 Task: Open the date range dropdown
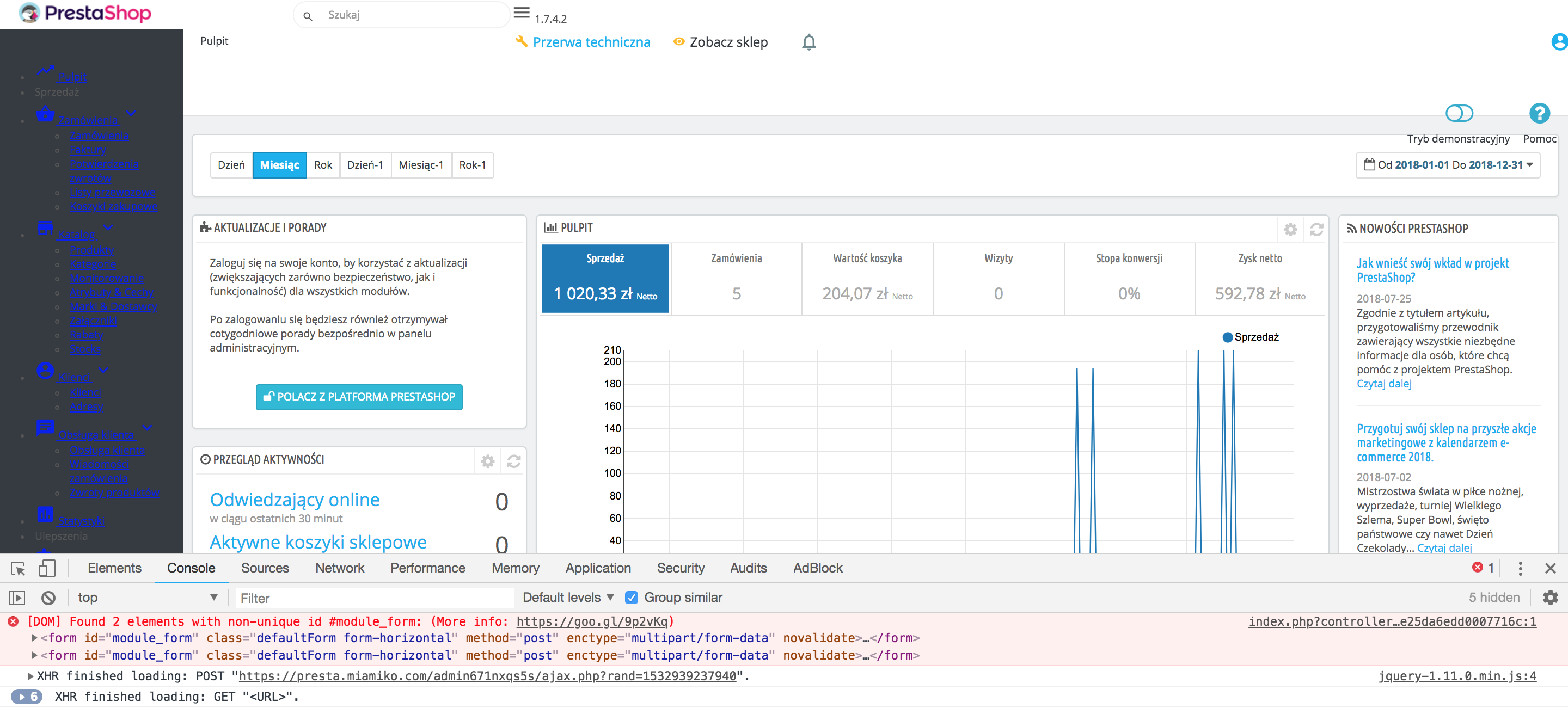pos(1448,165)
